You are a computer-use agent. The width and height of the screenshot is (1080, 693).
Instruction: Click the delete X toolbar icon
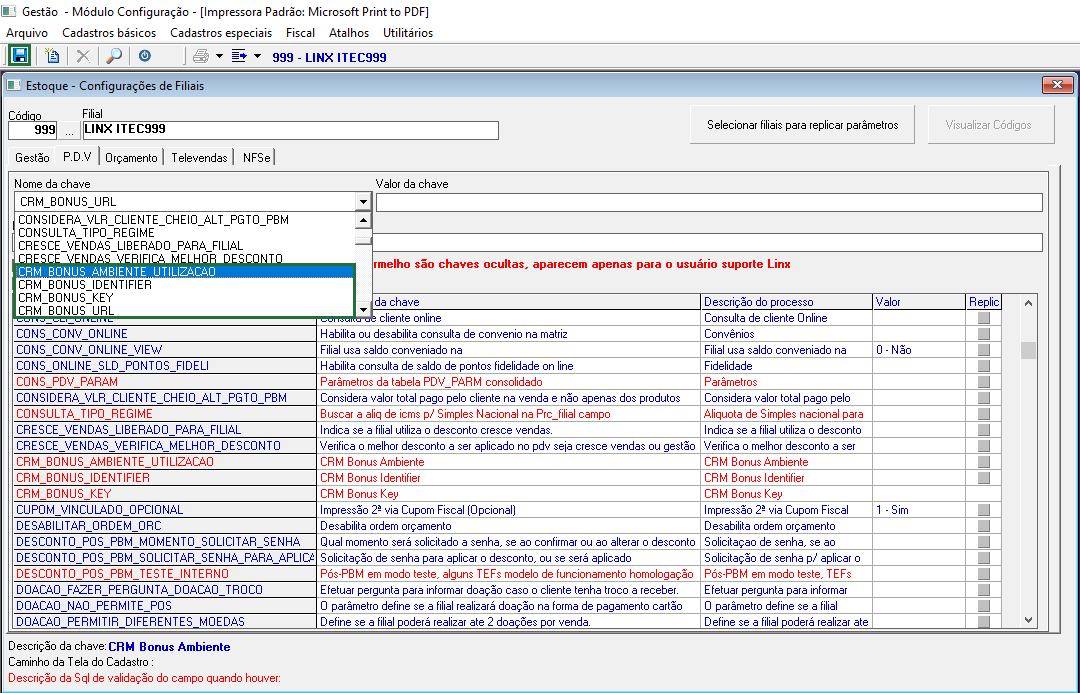(x=83, y=57)
